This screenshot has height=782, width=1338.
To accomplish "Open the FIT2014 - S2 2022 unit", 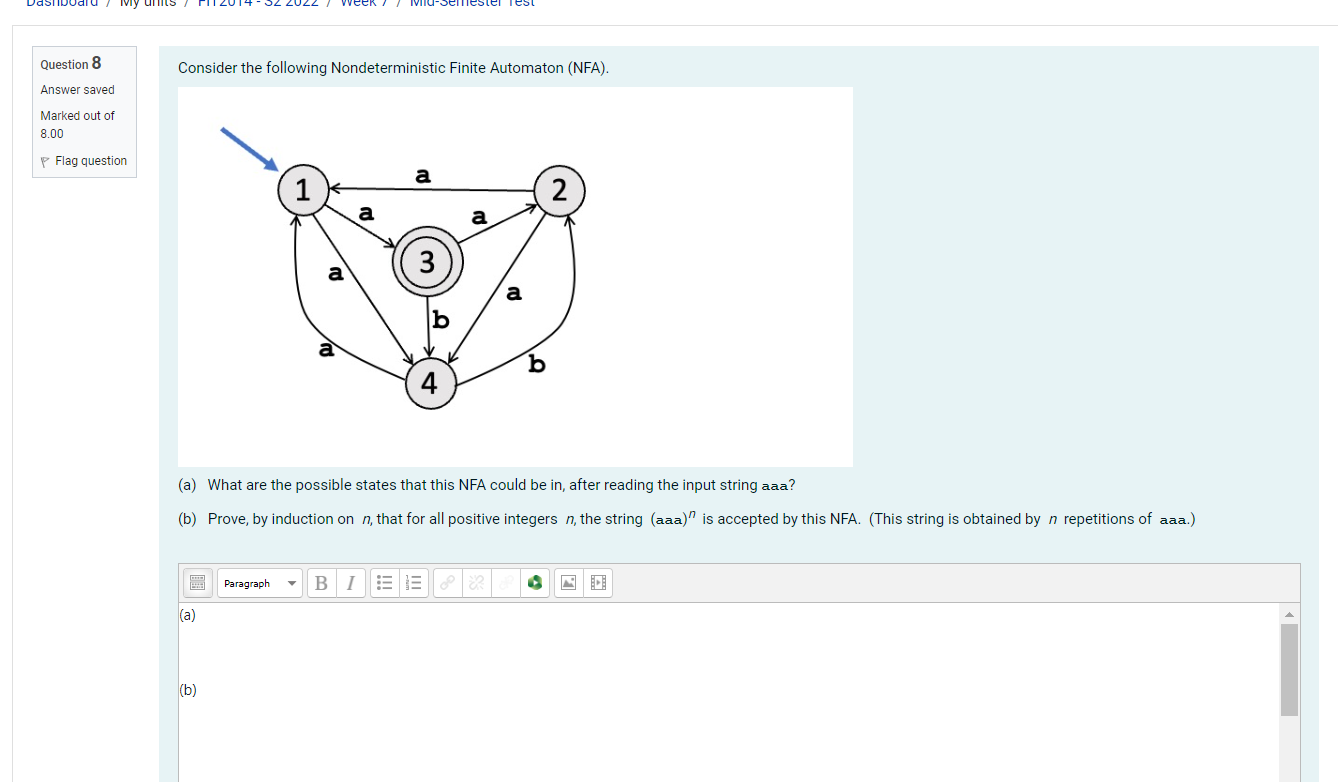I will (258, 4).
